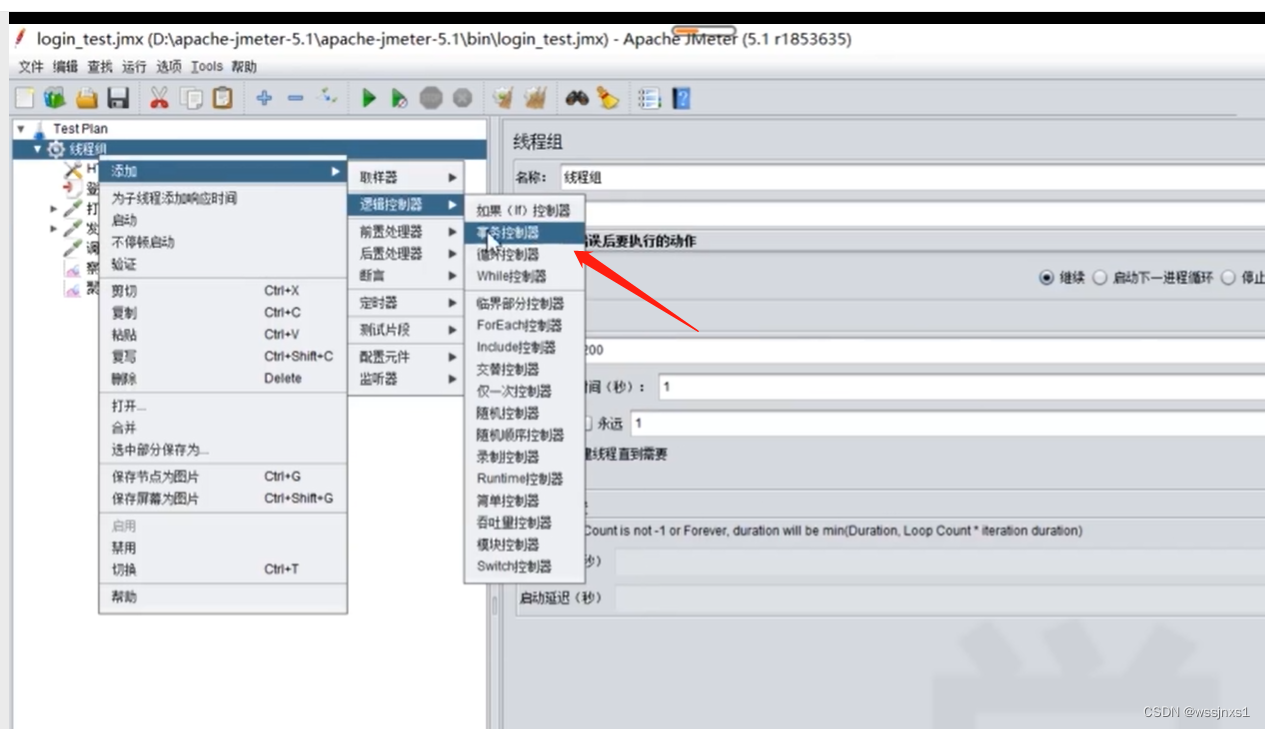Image resolution: width=1265 pixels, height=729 pixels.
Task: Open the 运行 menu
Action: tap(134, 67)
